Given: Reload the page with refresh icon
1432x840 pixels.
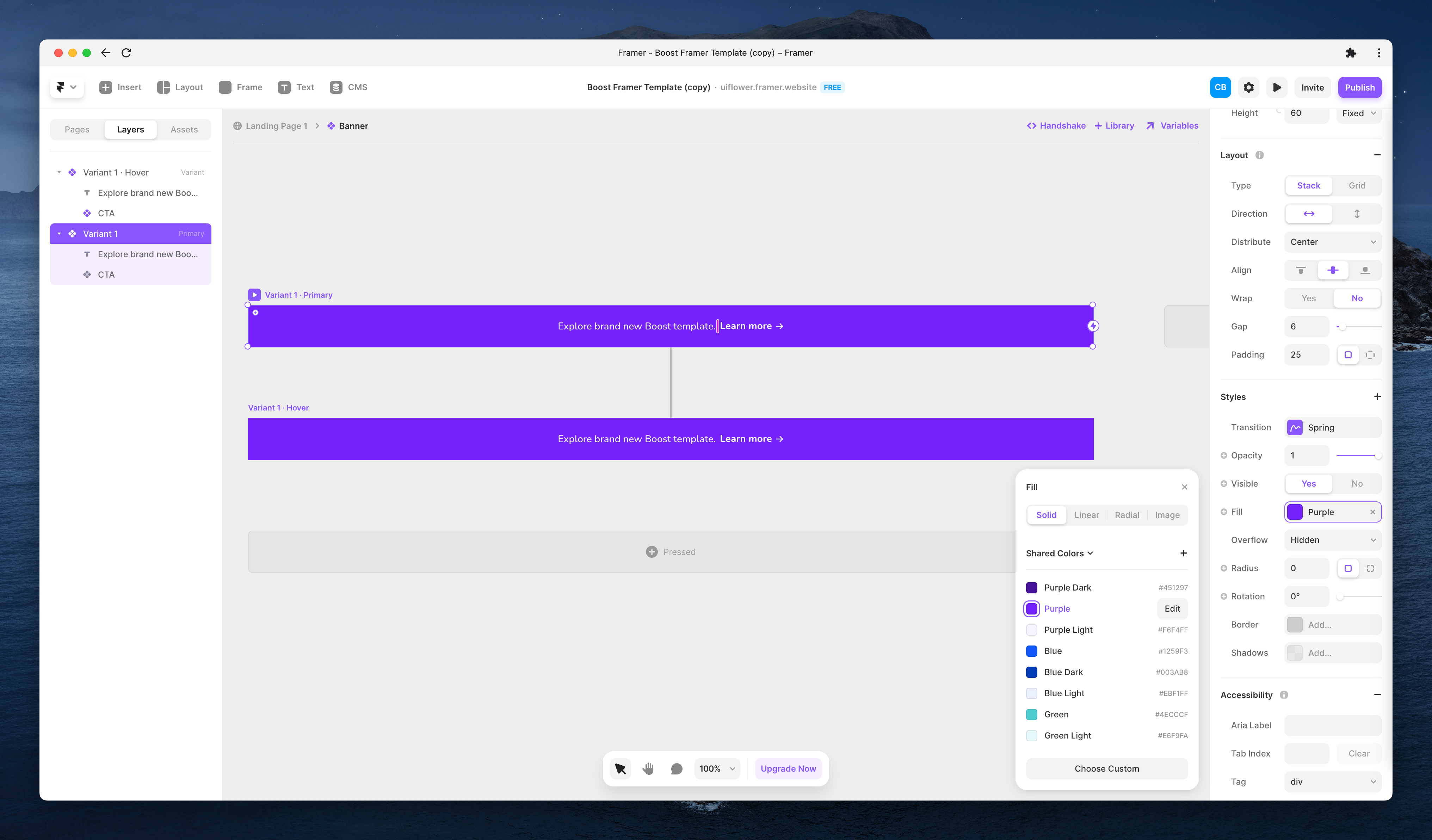Looking at the screenshot, I should (x=126, y=53).
